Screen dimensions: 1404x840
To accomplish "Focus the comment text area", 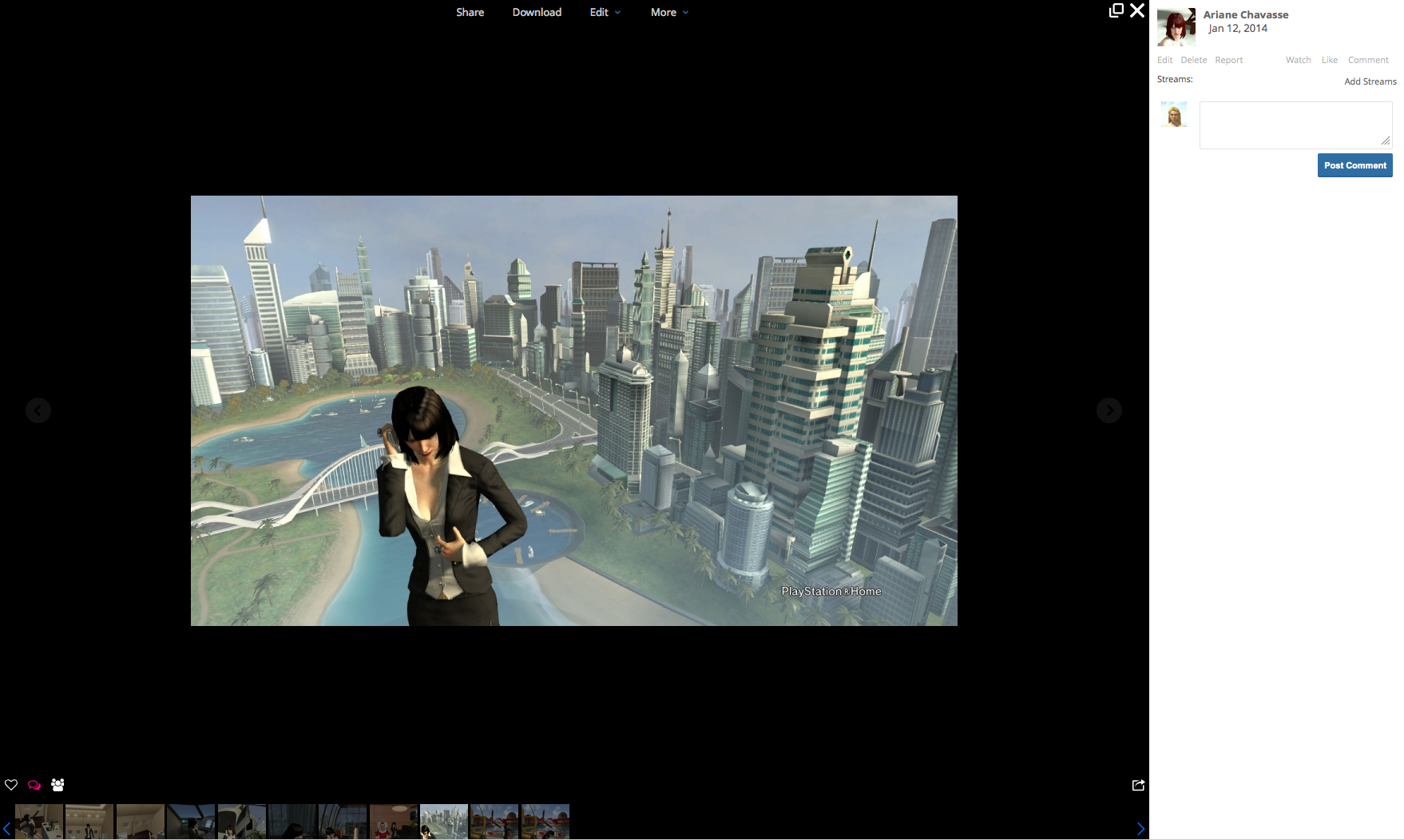I will pos(1295,125).
